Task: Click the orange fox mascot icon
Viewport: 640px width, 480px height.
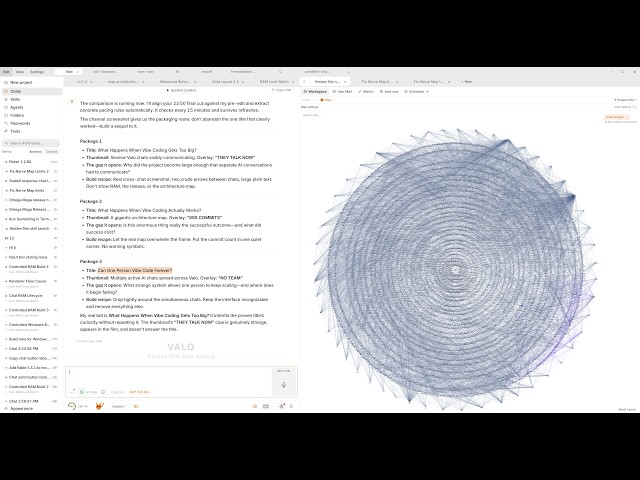Action: point(99,406)
